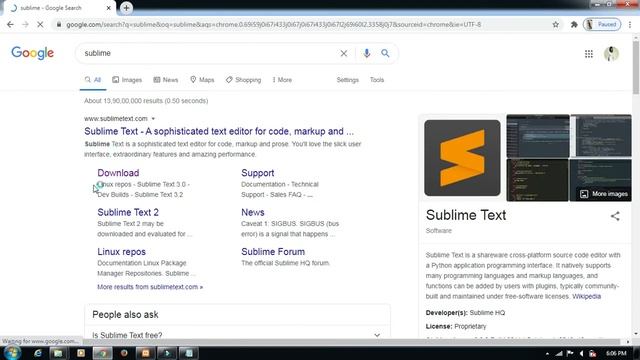Launch Internet Explorer from the taskbar
The width and height of the screenshot is (640, 360).
click(x=38, y=353)
